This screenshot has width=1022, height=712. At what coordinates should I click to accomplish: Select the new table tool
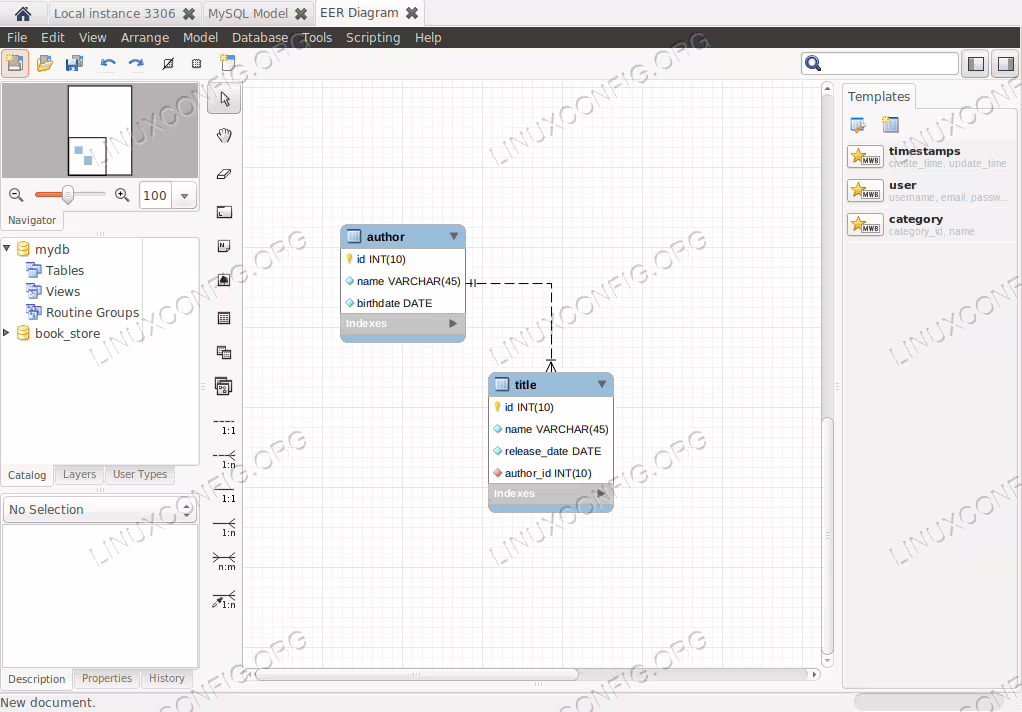(x=224, y=318)
